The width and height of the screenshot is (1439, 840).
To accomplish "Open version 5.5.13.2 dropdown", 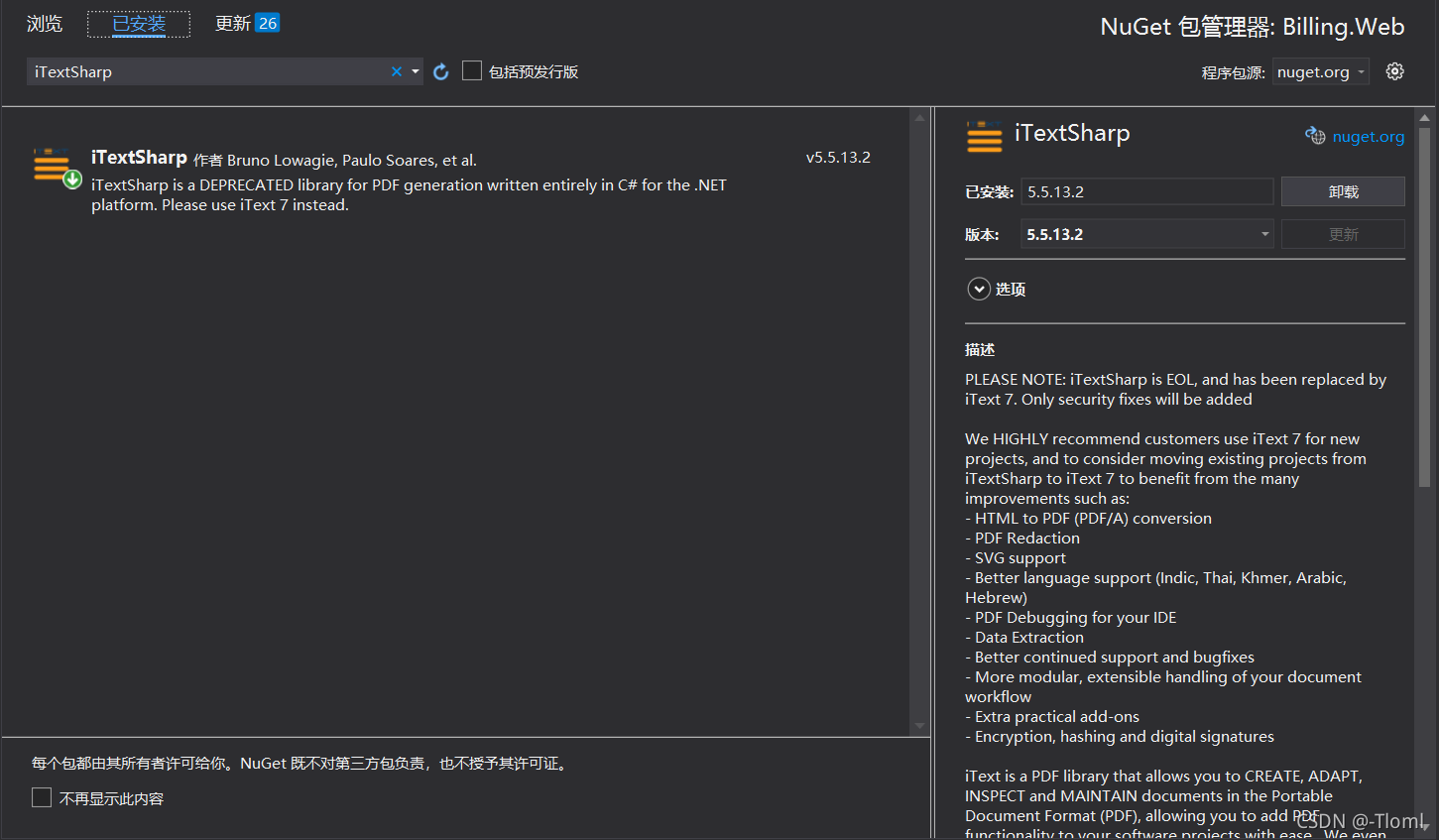I will tap(1147, 234).
